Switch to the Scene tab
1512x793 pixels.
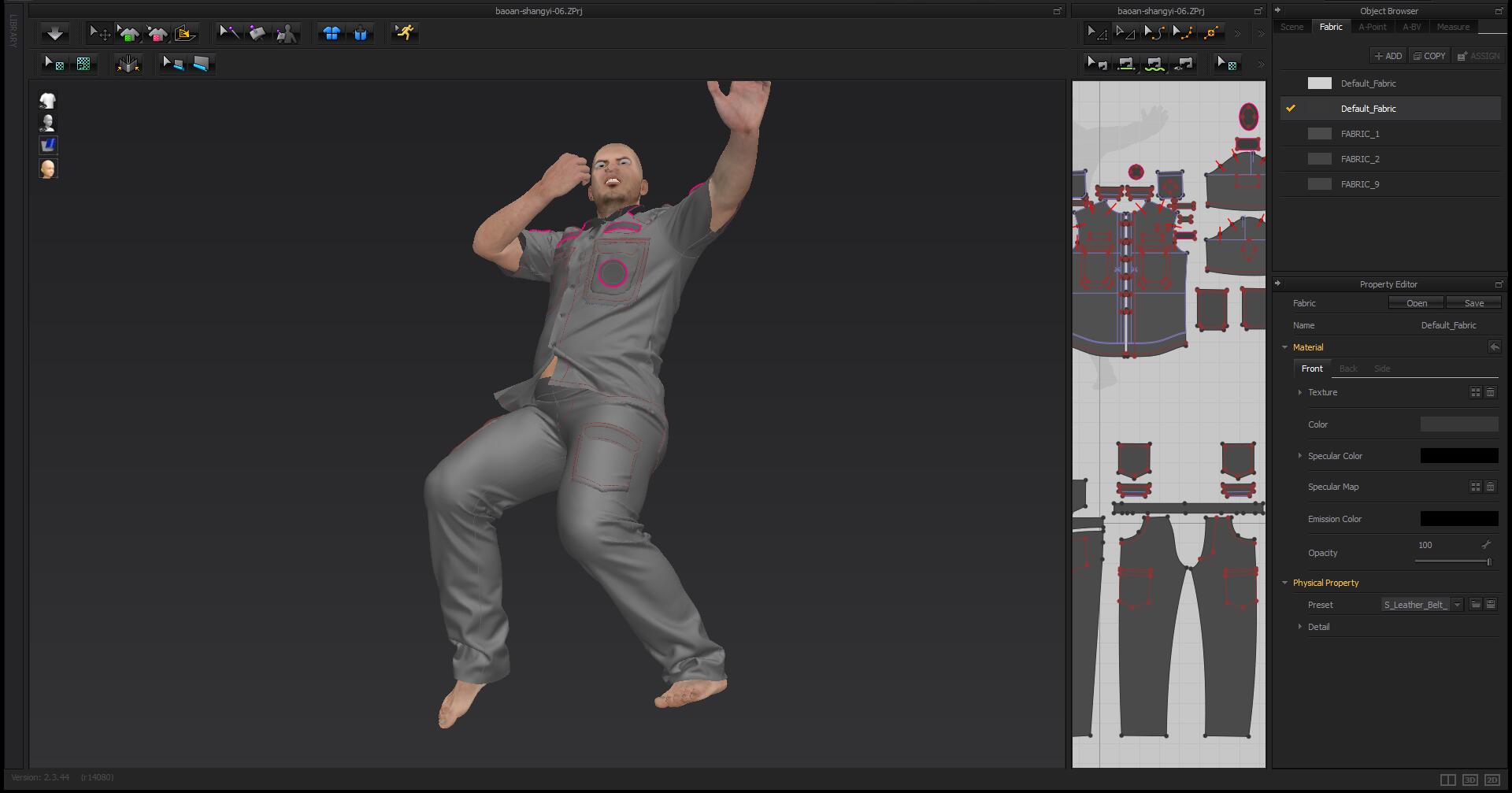1291,27
